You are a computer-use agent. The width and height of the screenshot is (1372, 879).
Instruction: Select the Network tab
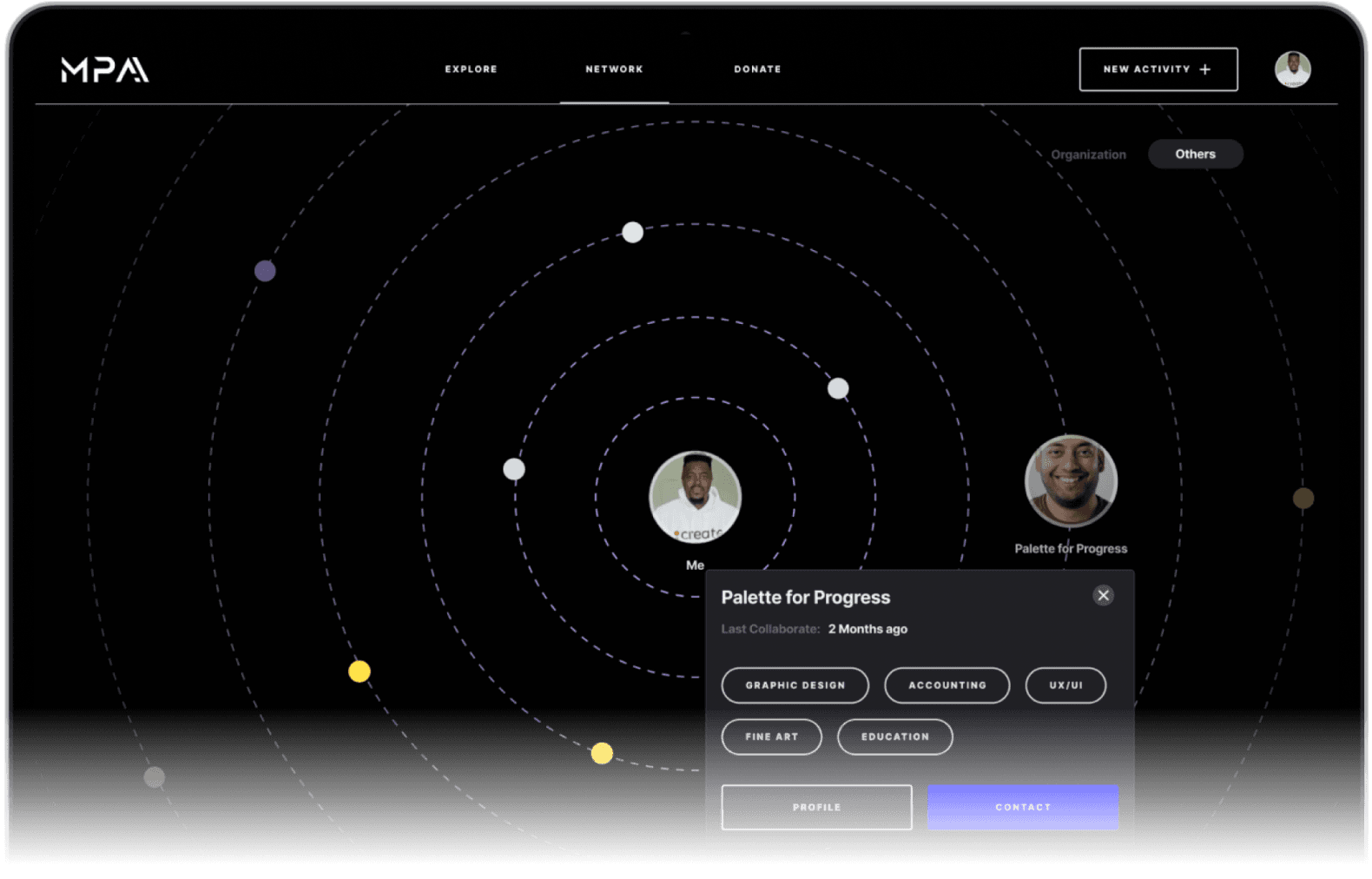614,69
